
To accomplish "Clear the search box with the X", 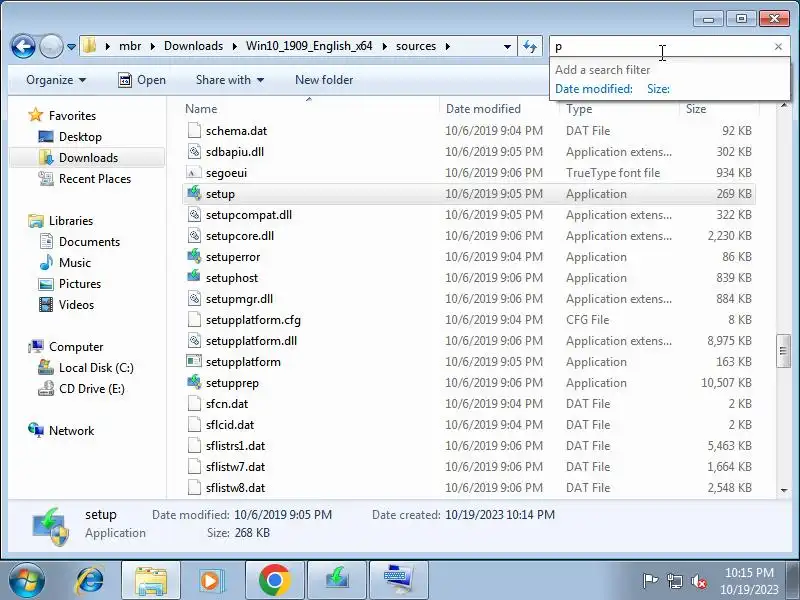I will (778, 46).
